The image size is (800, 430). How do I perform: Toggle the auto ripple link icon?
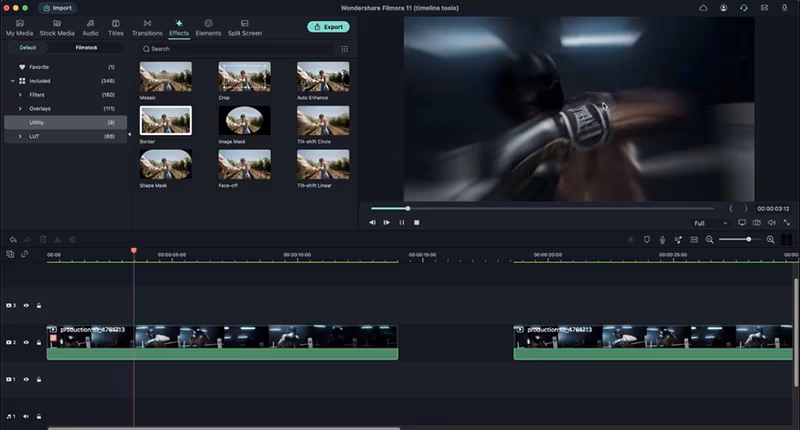[x=24, y=254]
